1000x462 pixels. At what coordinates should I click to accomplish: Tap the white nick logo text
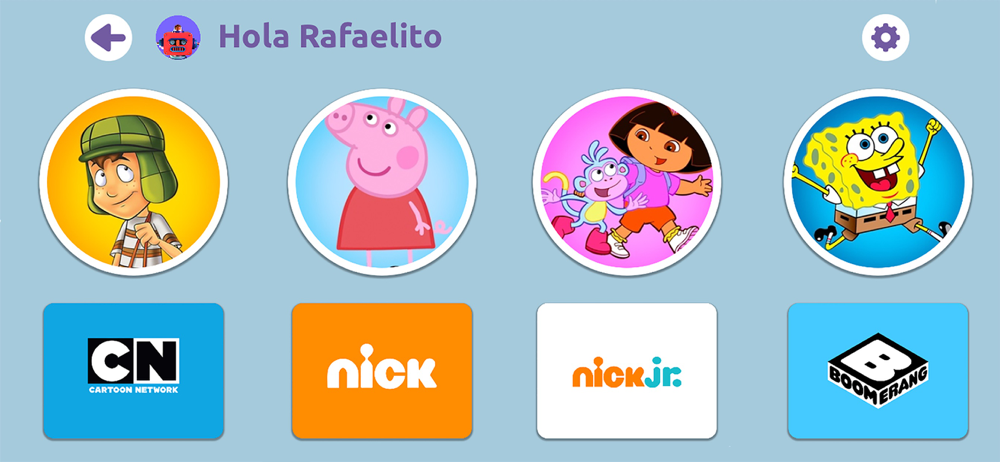coord(382,367)
